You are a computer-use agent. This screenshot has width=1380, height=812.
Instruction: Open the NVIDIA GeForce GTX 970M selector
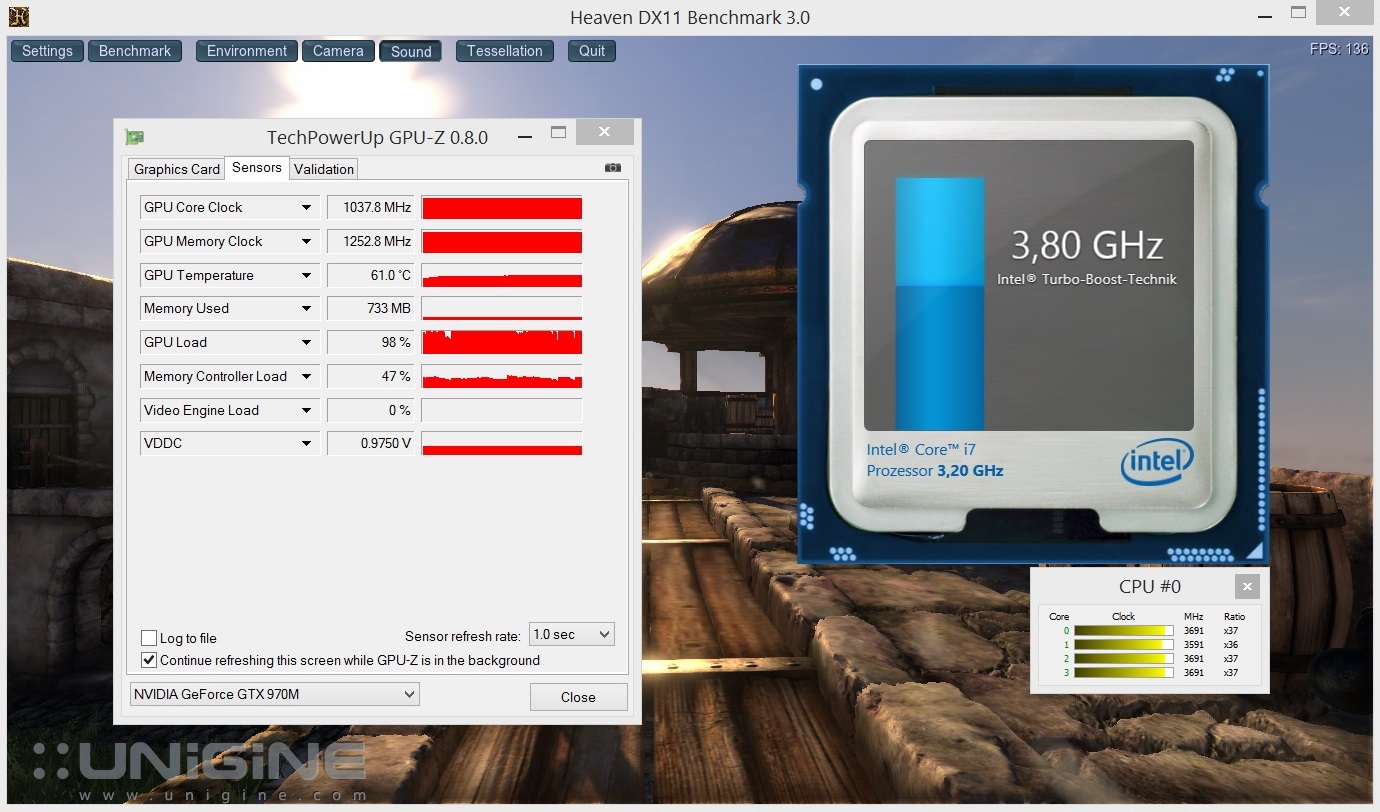275,694
